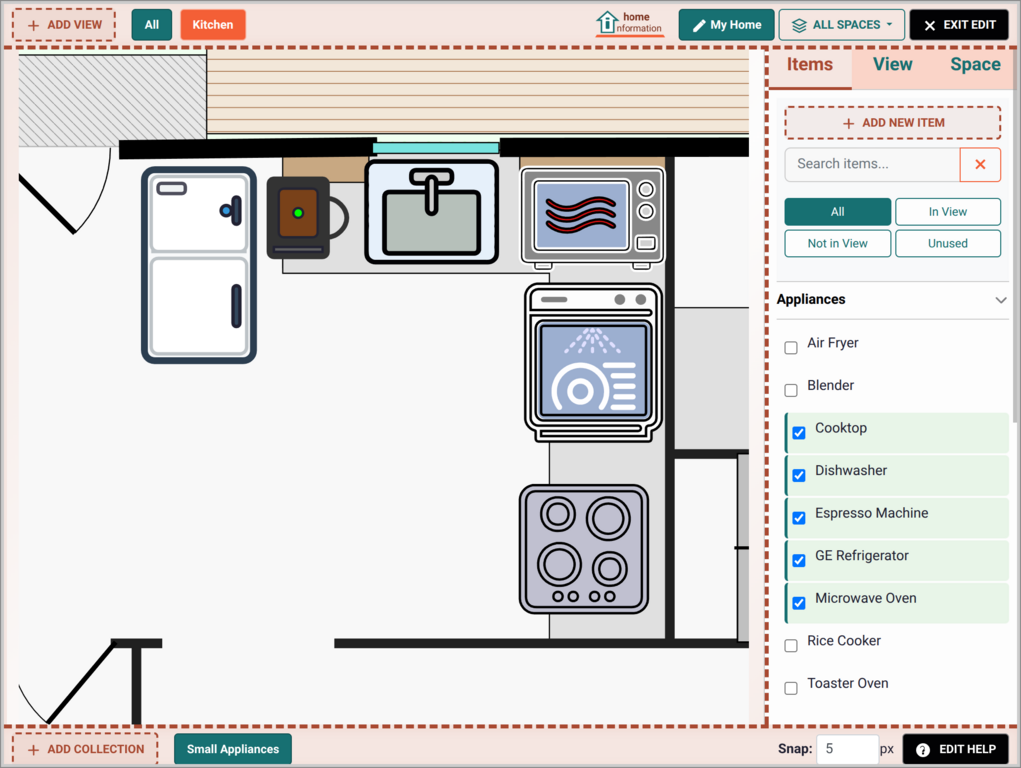The height and width of the screenshot is (768, 1021).
Task: Filter items by All
Action: (x=837, y=212)
